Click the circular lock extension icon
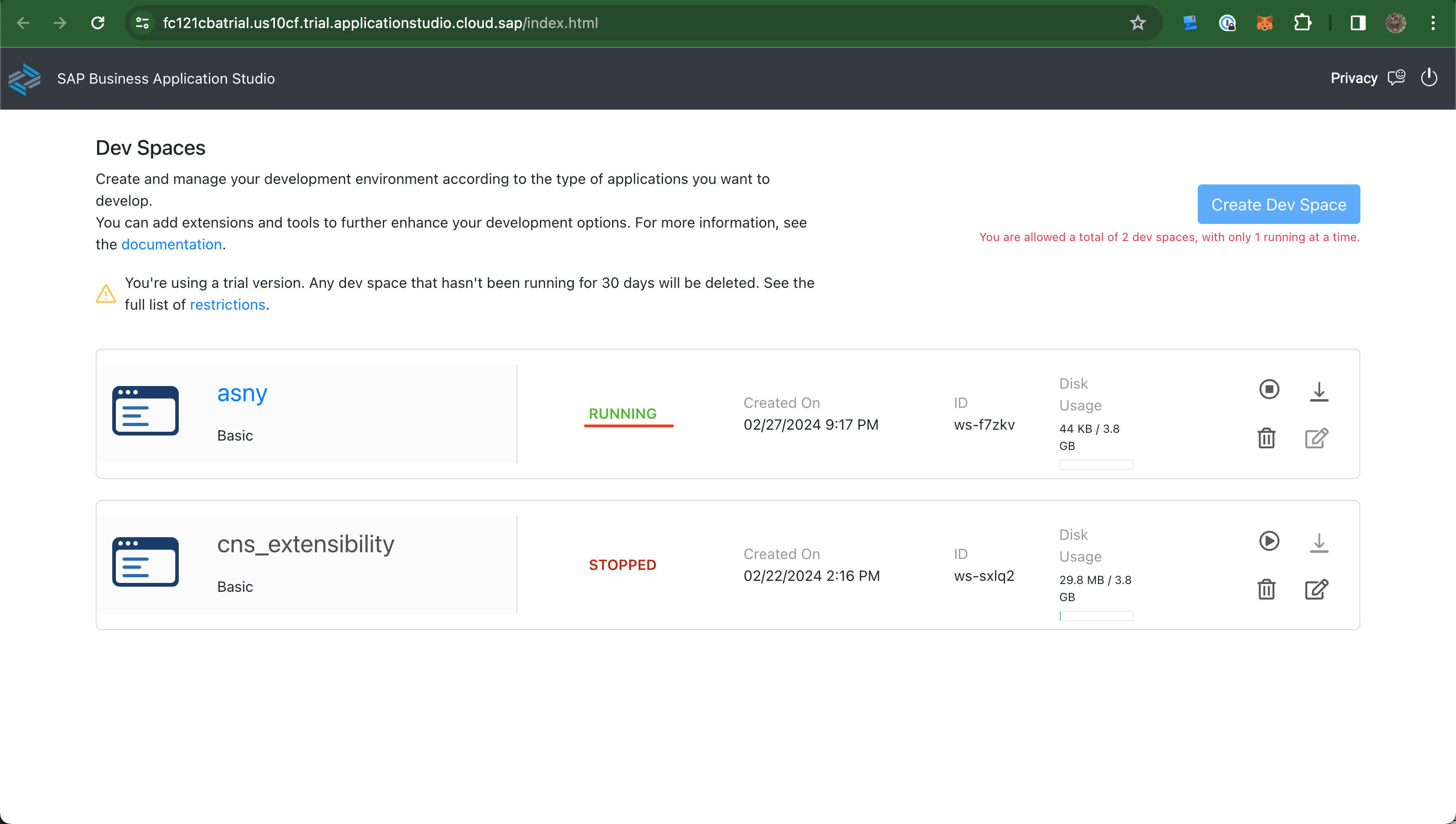The height and width of the screenshot is (824, 1456). 1227,23
